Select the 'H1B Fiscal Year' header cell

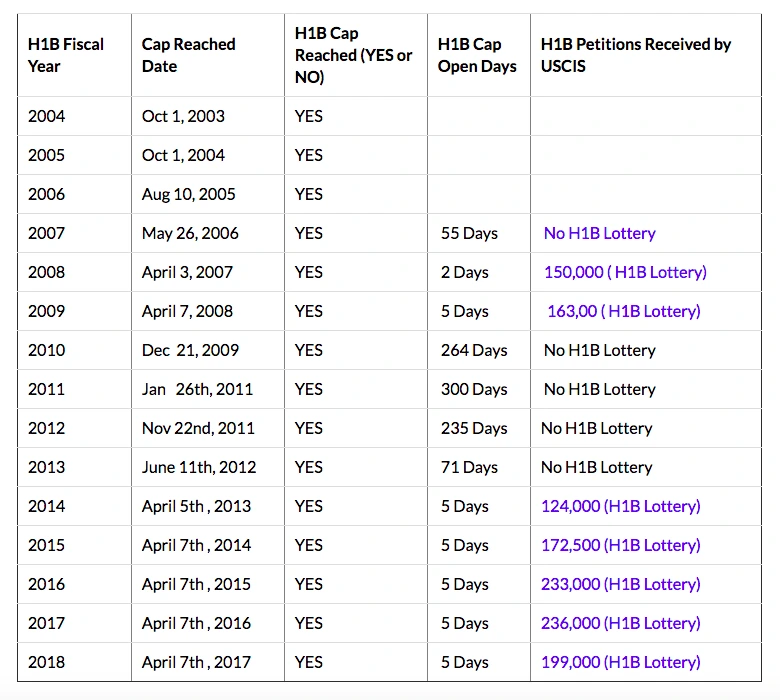tap(75, 55)
